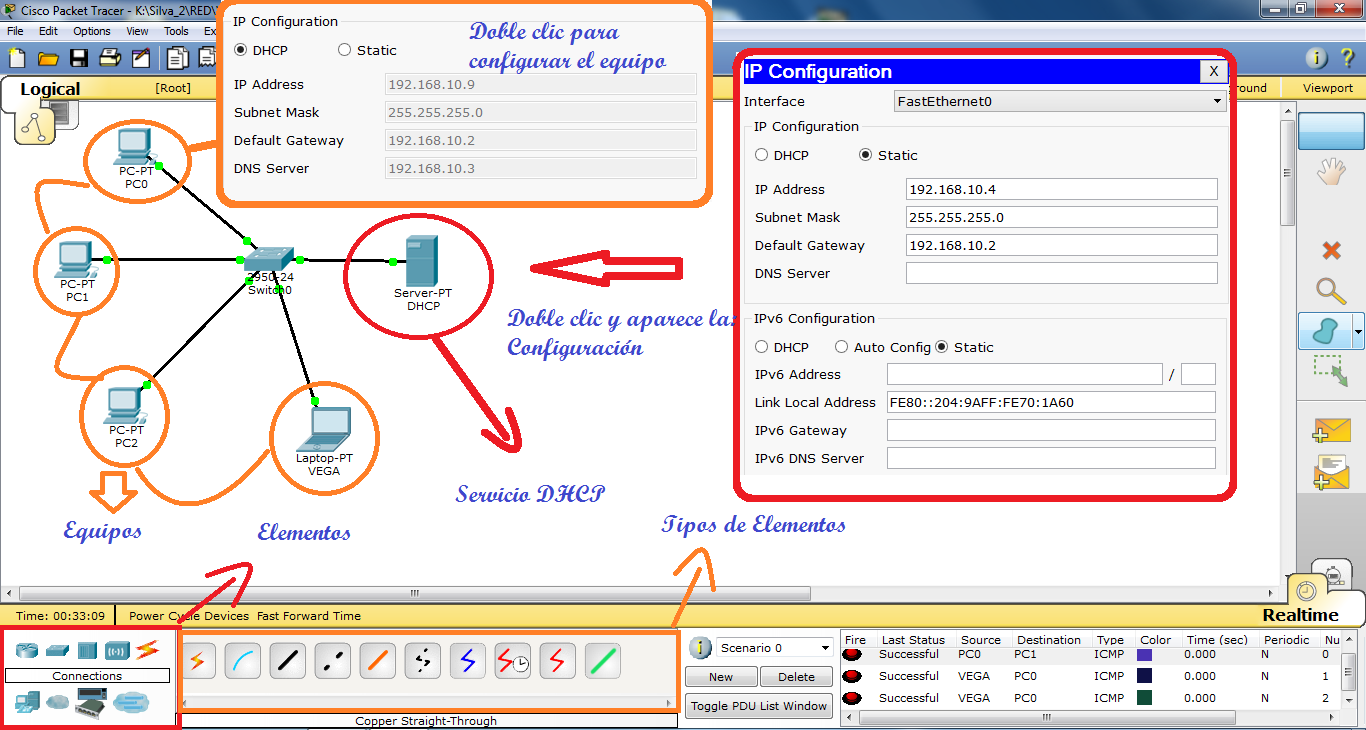Open the FastEthernet0 interface dropdown

pyautogui.click(x=1060, y=101)
